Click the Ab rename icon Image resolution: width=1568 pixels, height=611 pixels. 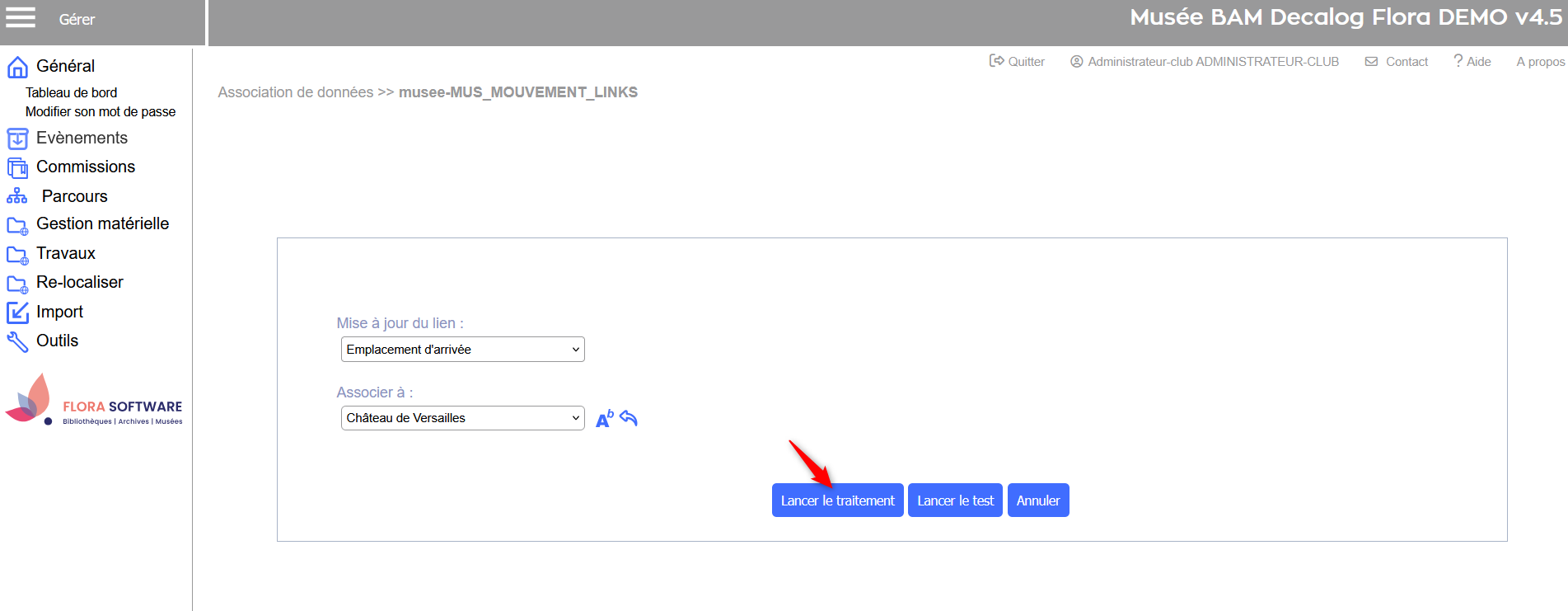(605, 419)
